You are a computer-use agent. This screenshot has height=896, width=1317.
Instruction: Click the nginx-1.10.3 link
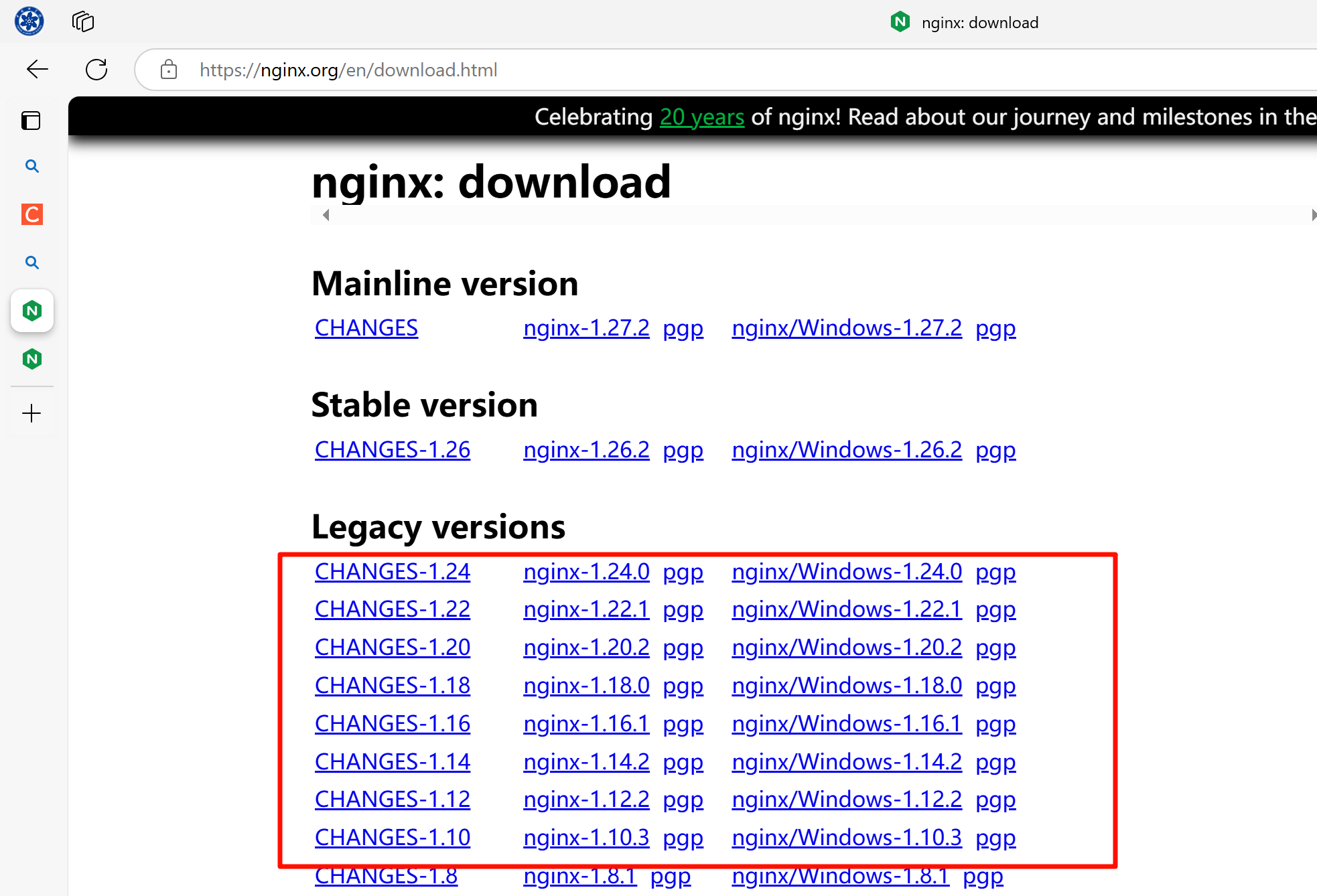(585, 838)
